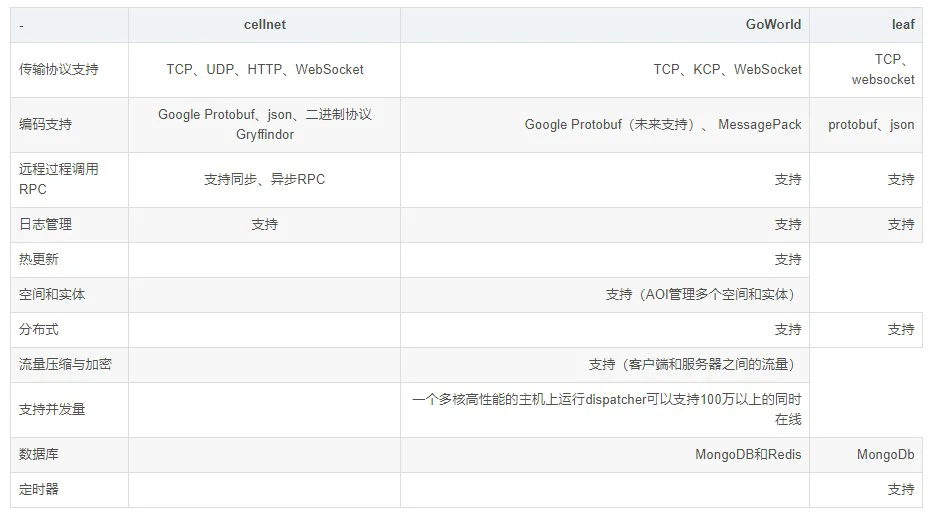Select the 日志管理 row label
This screenshot has height=524, width=940.
(45, 225)
